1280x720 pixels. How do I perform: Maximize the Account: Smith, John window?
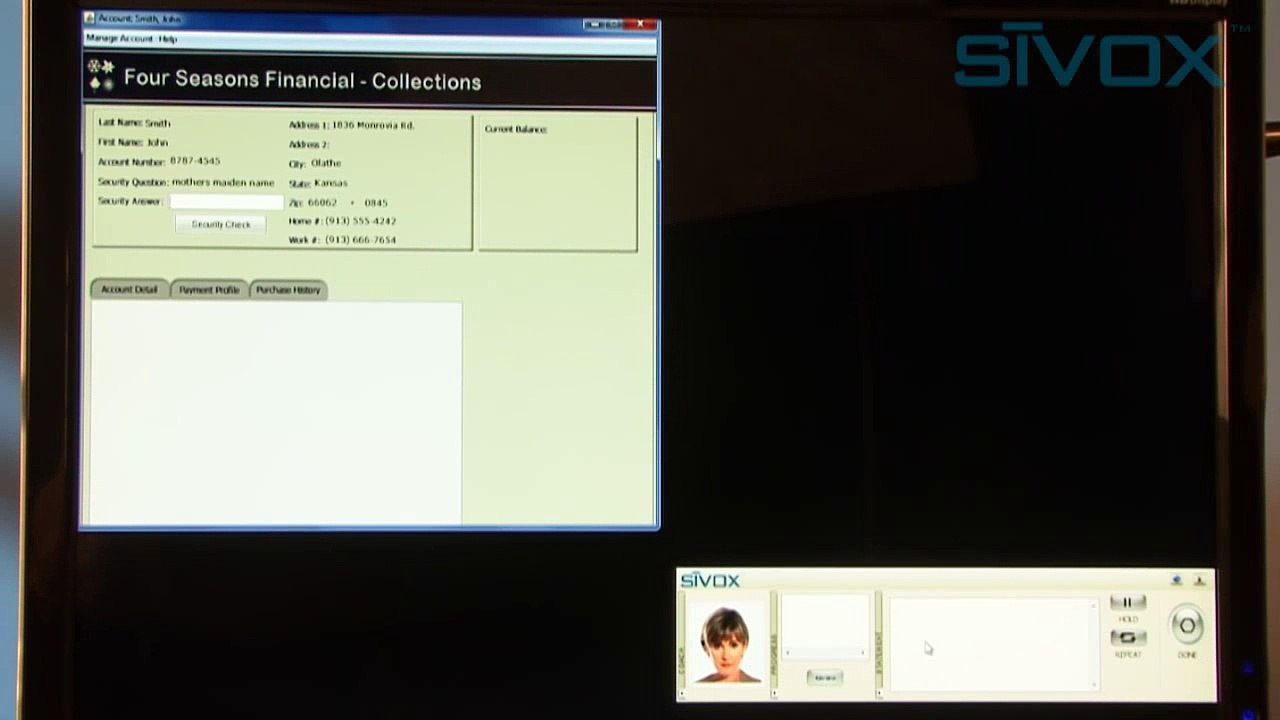(x=614, y=24)
